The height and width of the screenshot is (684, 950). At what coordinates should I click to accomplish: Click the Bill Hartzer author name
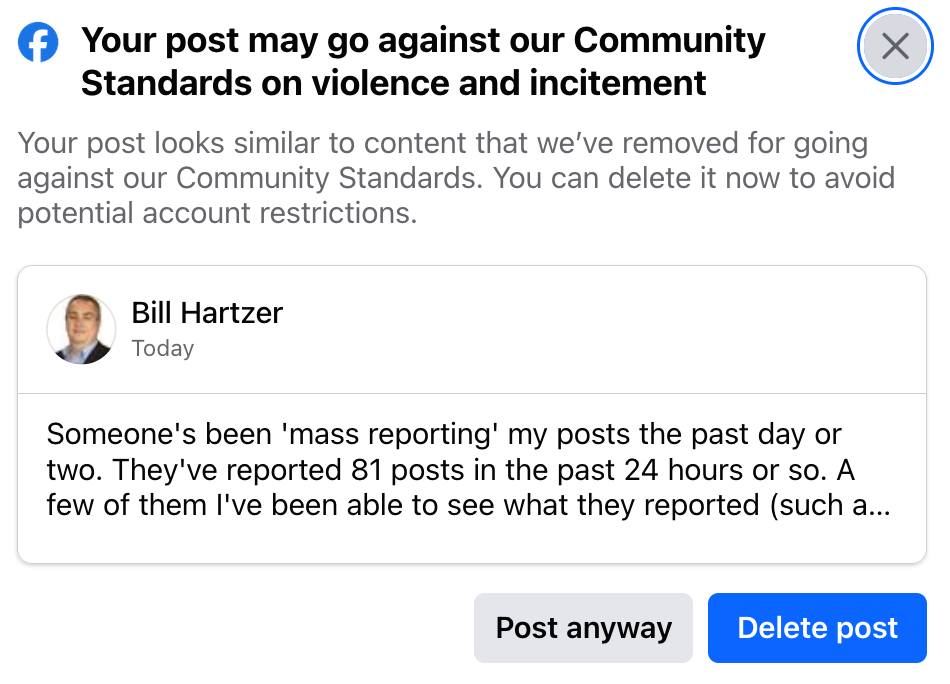click(207, 313)
